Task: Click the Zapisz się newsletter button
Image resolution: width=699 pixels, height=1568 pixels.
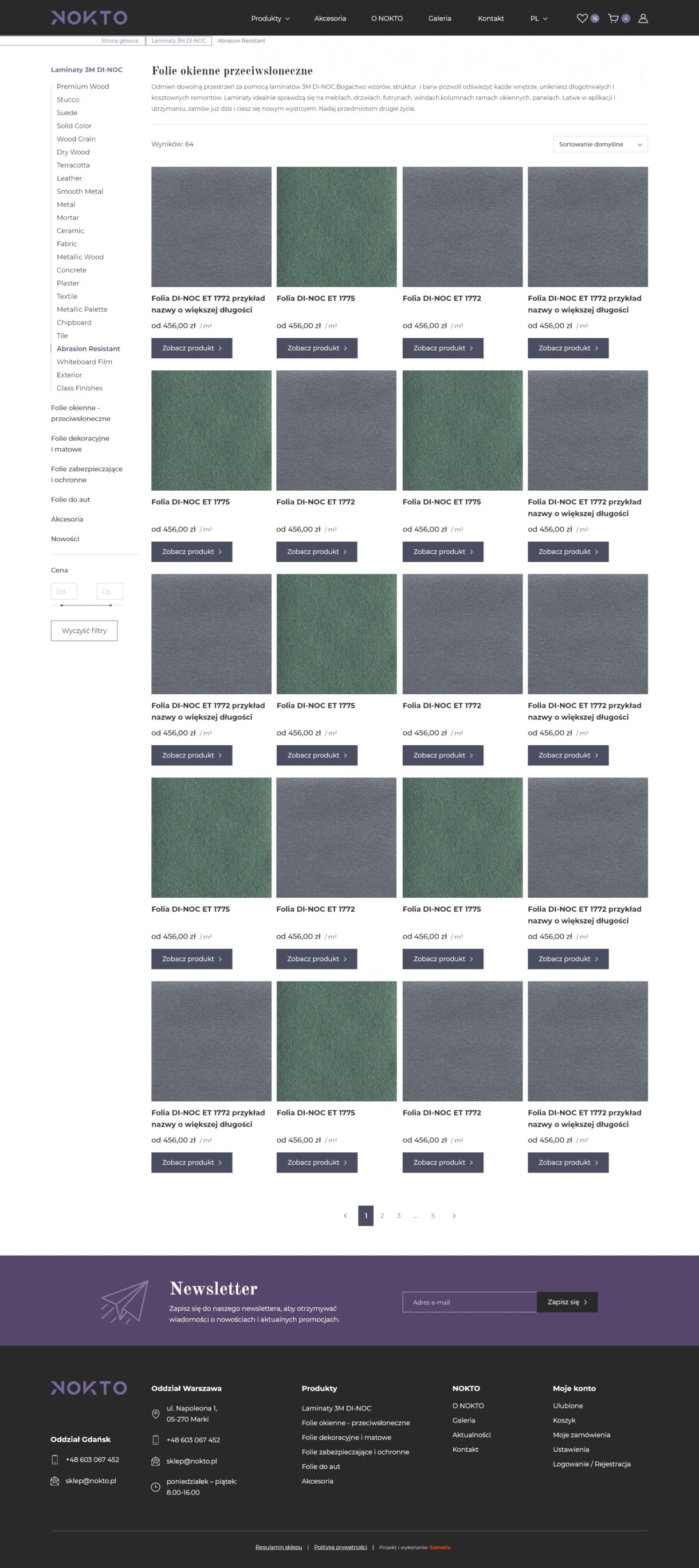Action: [567, 1302]
